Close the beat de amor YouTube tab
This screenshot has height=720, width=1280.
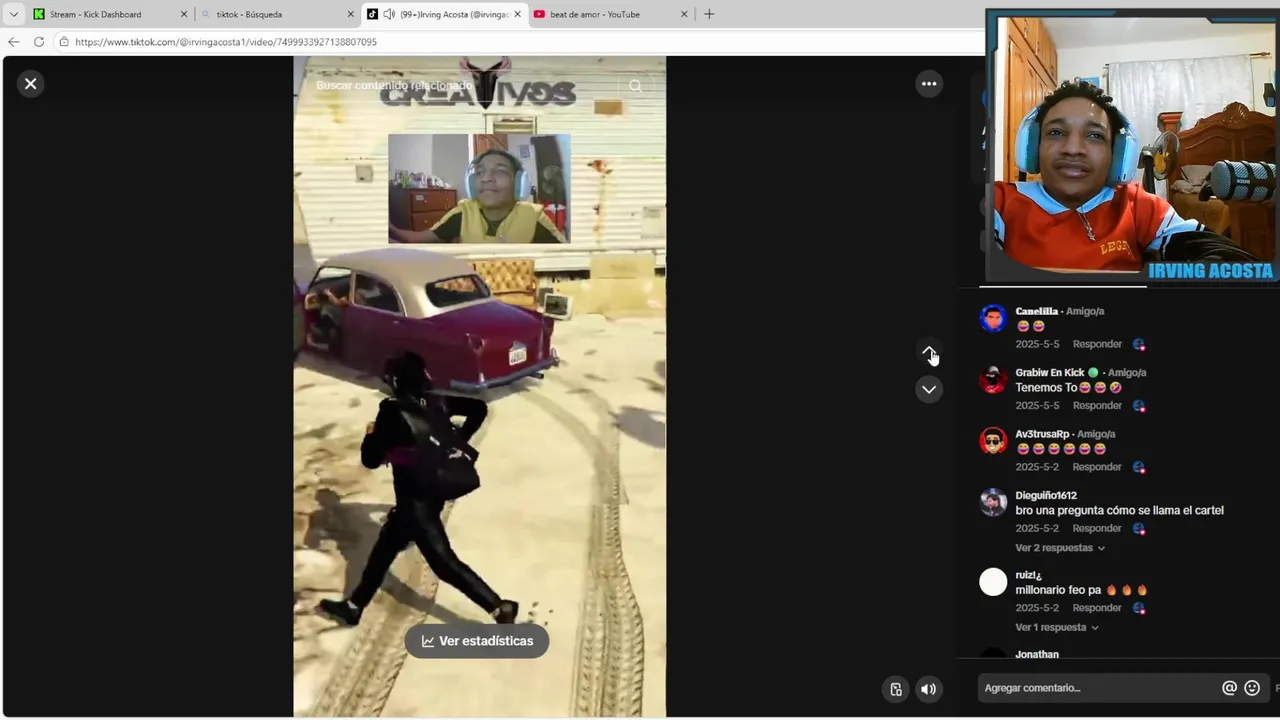tap(684, 14)
